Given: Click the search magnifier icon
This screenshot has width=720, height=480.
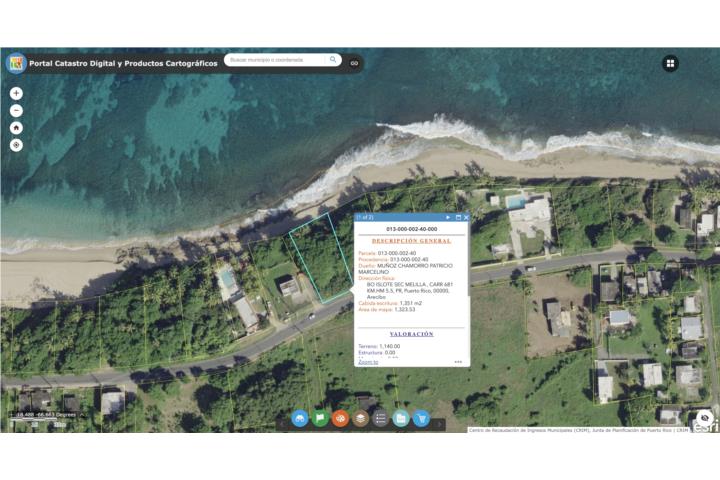Looking at the screenshot, I should coord(333,60).
